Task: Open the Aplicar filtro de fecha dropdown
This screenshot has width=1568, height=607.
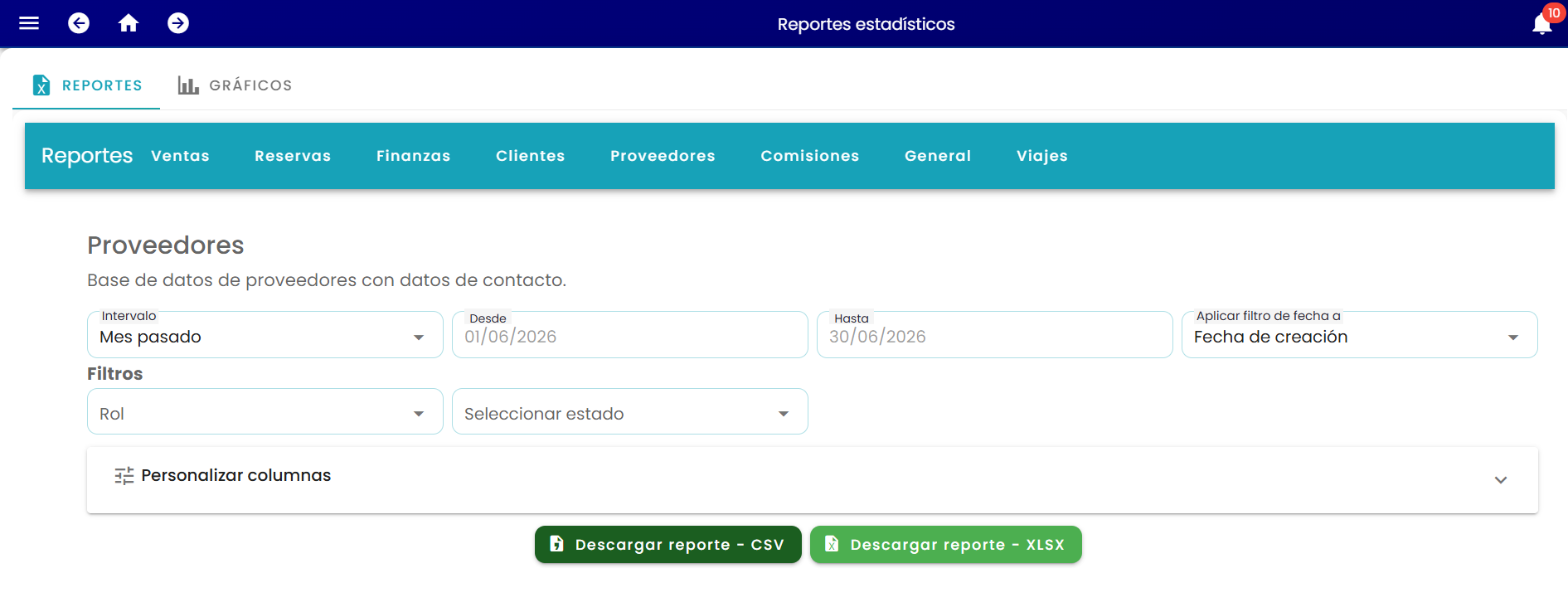Action: click(x=1360, y=335)
